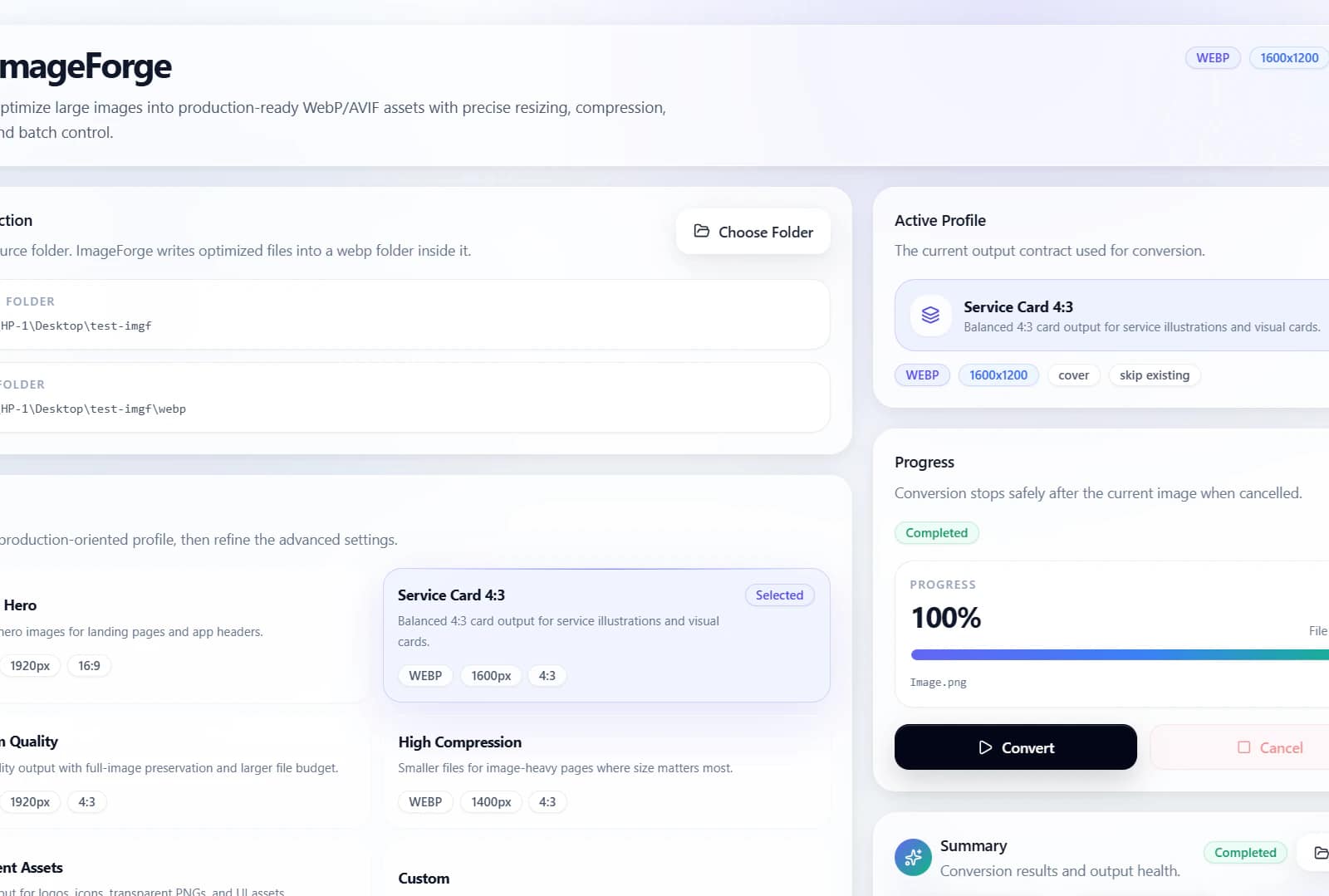Click the stop square icon on Cancel

pos(1243,747)
